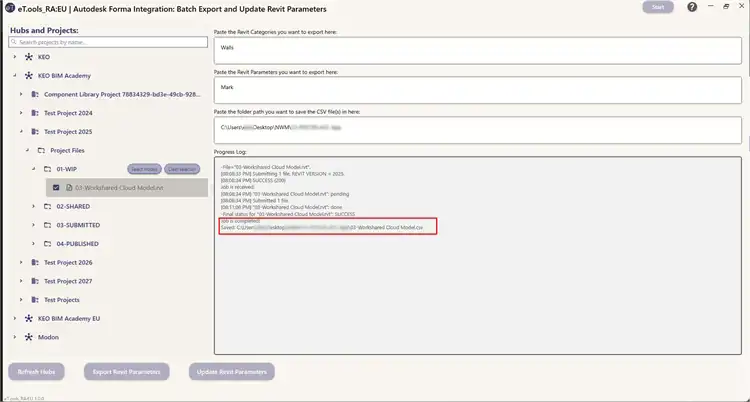This screenshot has height=402, width=750.
Task: Expand the 02-SHARED folder
Action: point(33,207)
